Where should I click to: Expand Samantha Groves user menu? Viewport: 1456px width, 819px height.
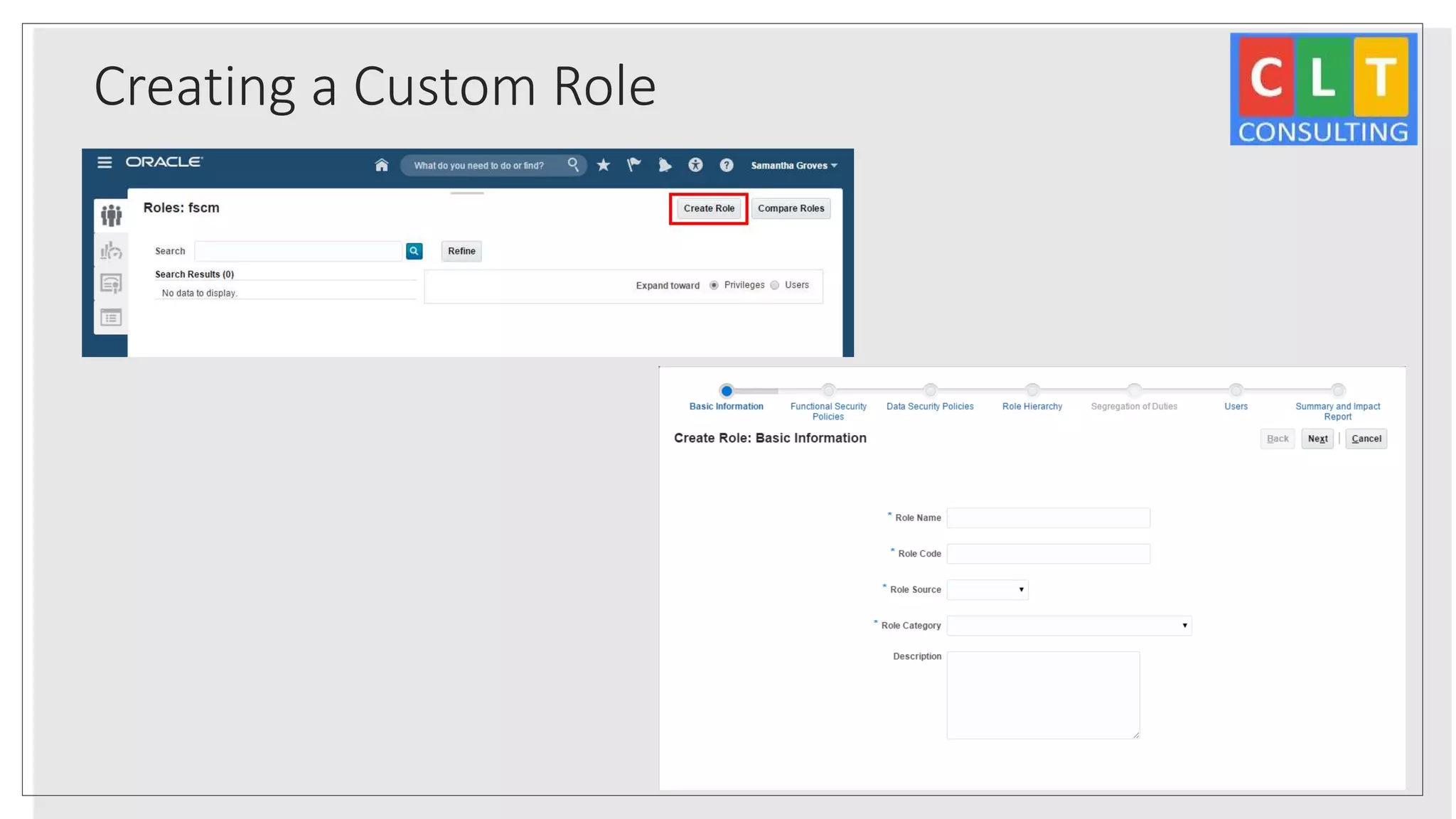[793, 166]
